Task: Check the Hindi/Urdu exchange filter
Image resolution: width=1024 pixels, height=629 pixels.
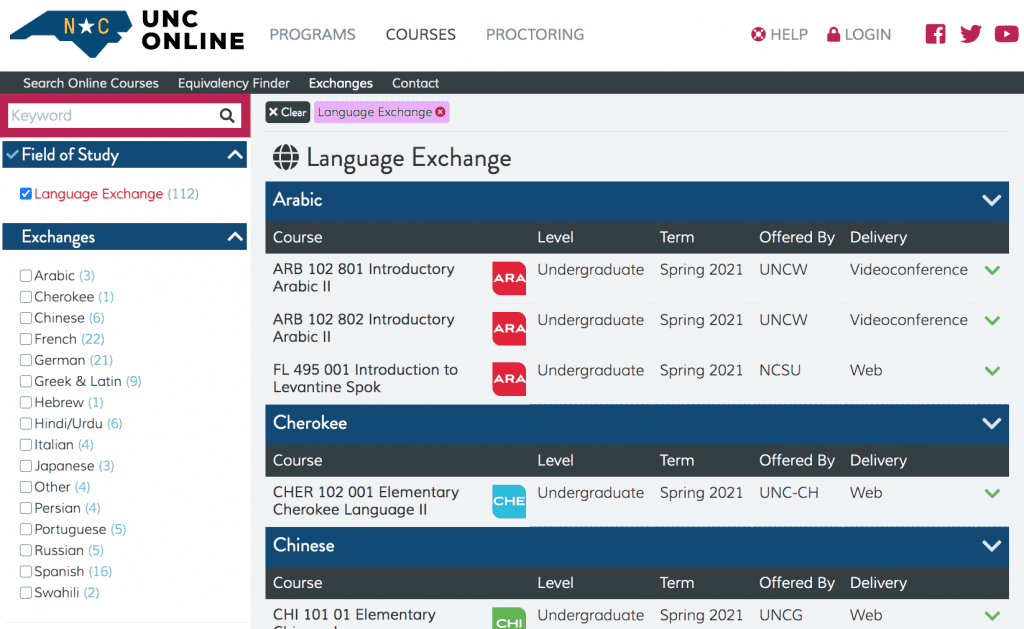Action: 25,423
